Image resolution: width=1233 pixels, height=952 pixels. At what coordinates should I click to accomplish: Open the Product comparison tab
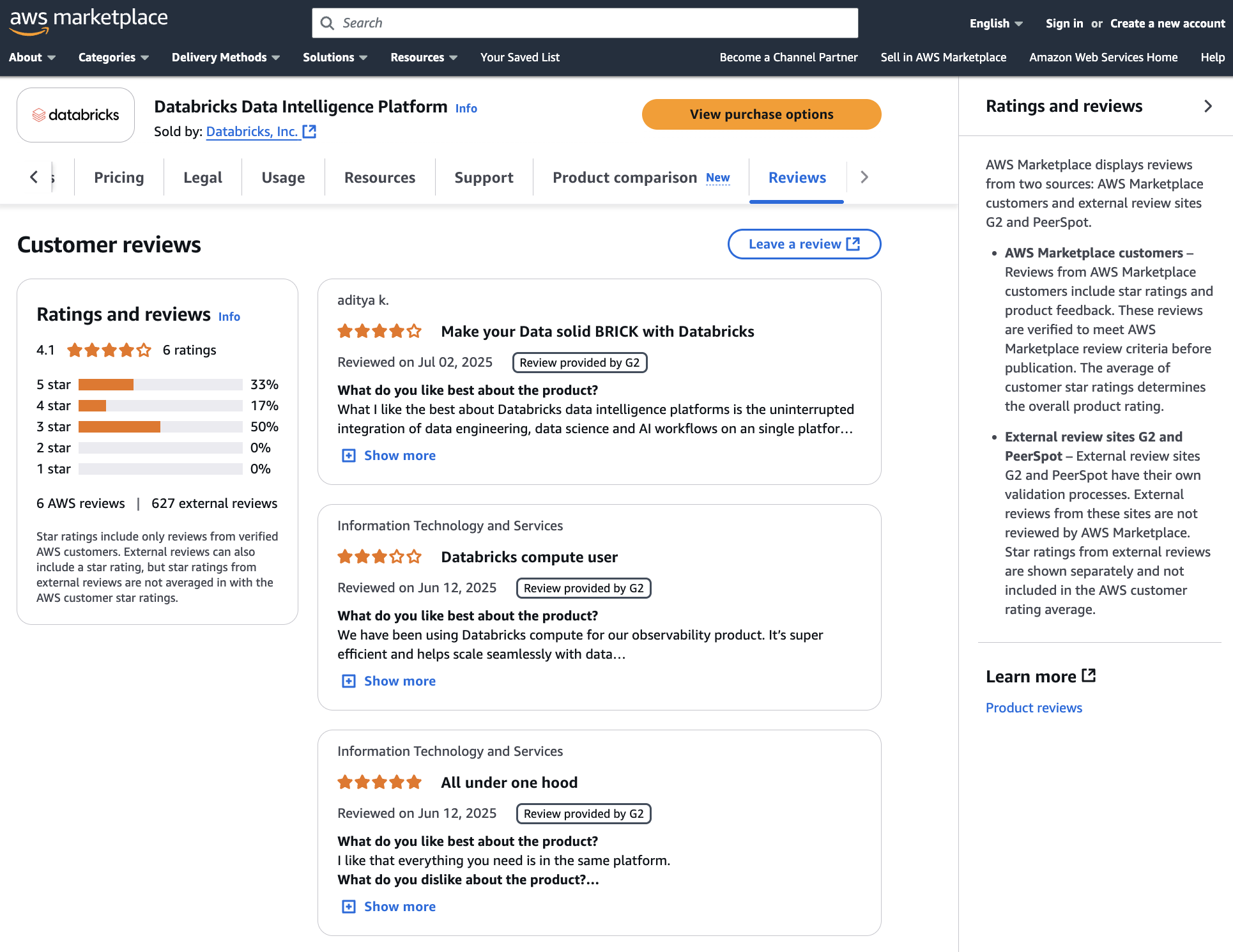pos(624,178)
